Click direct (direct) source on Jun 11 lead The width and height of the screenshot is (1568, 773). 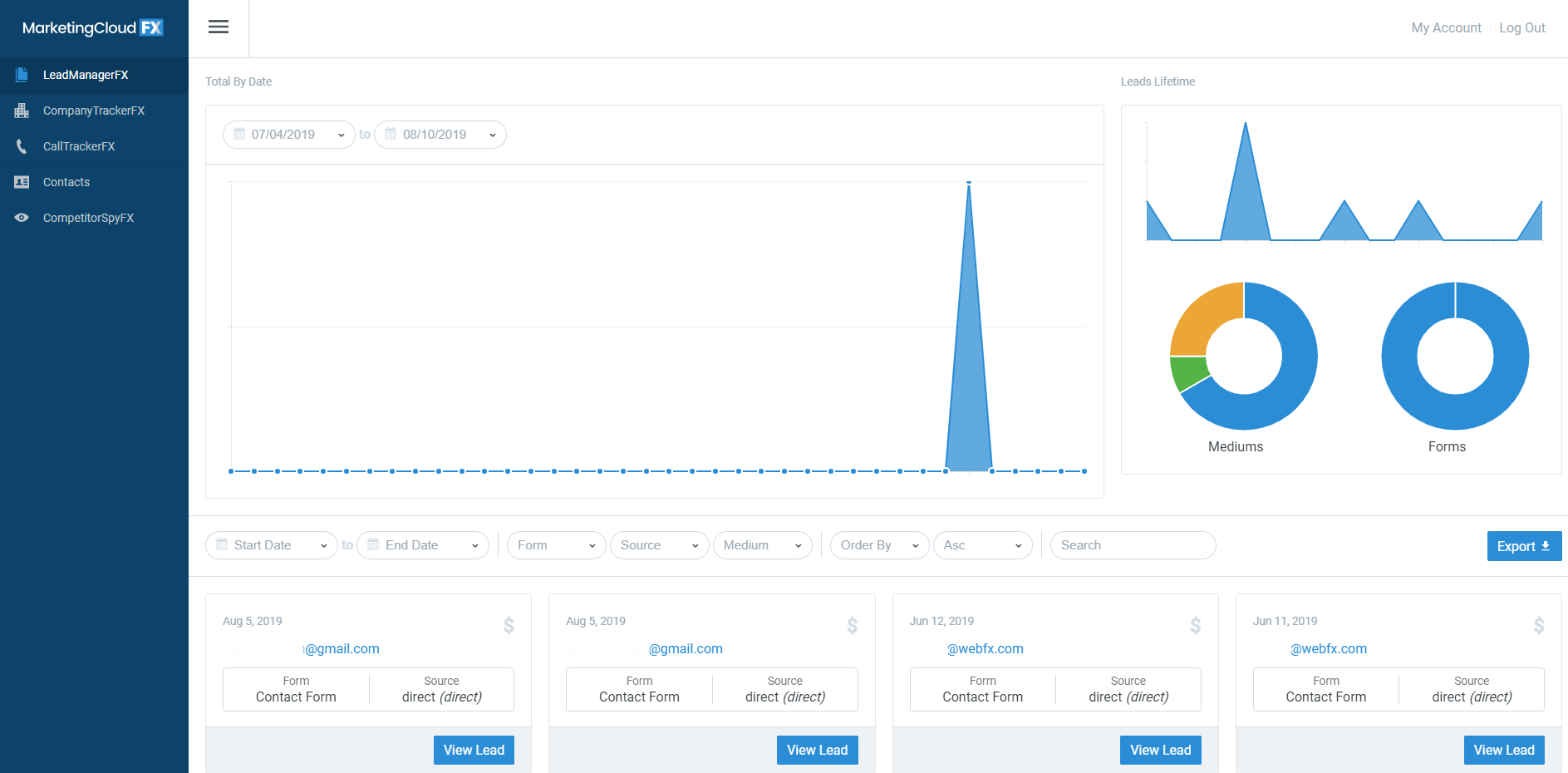[1472, 697]
